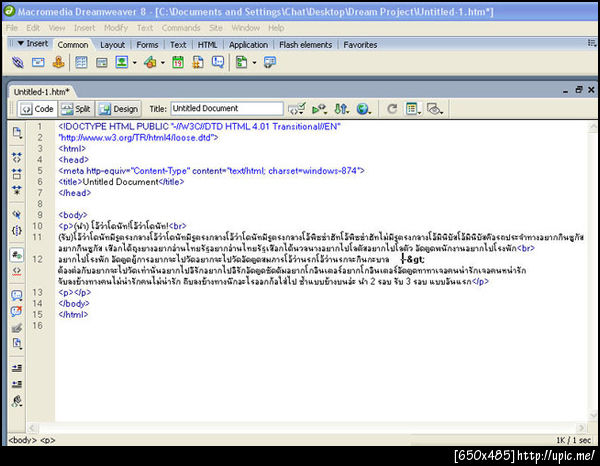This screenshot has width=600, height=466.
Task: Open the Edit menu
Action: point(33,28)
